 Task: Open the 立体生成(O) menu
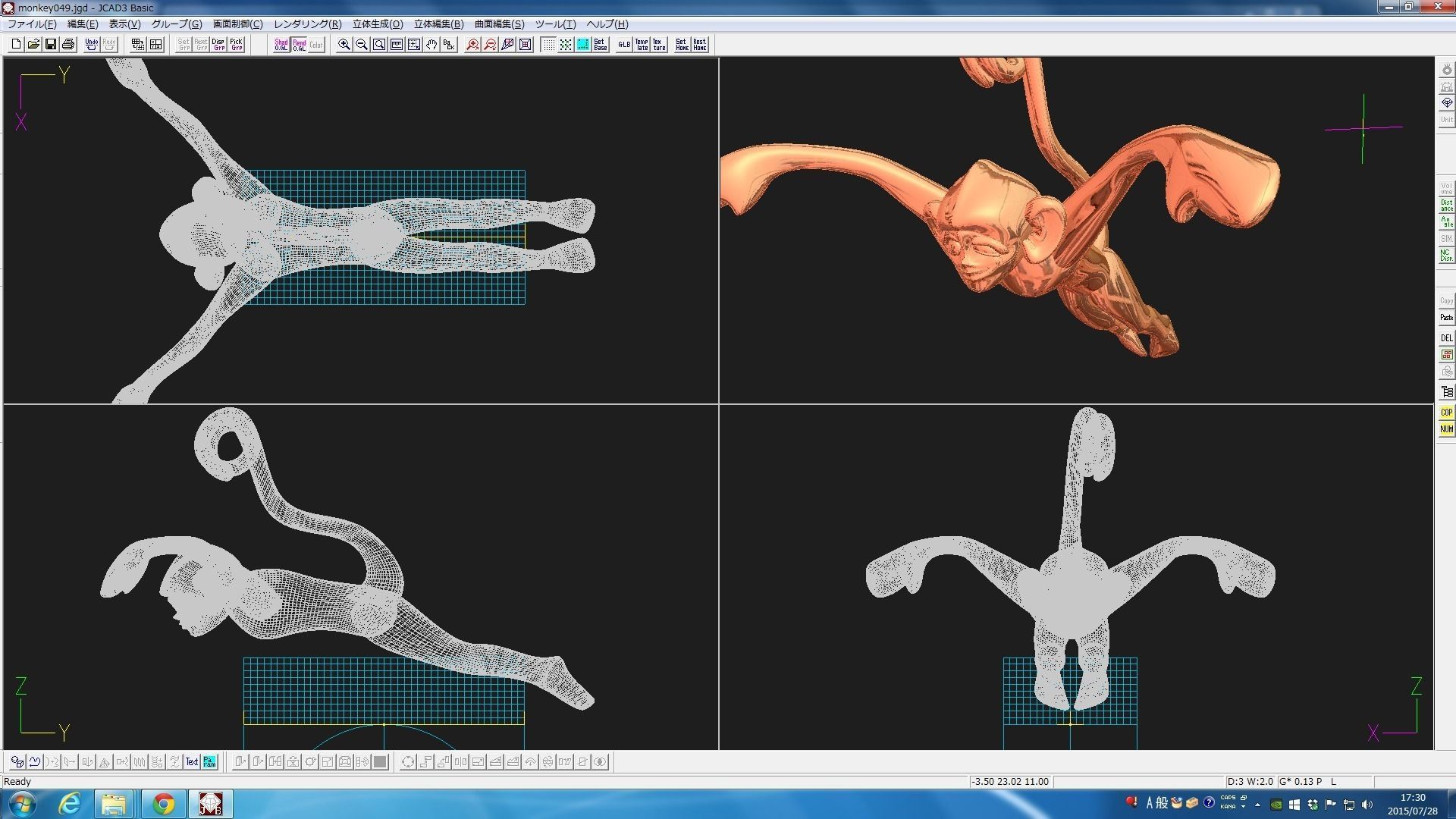pos(378,24)
